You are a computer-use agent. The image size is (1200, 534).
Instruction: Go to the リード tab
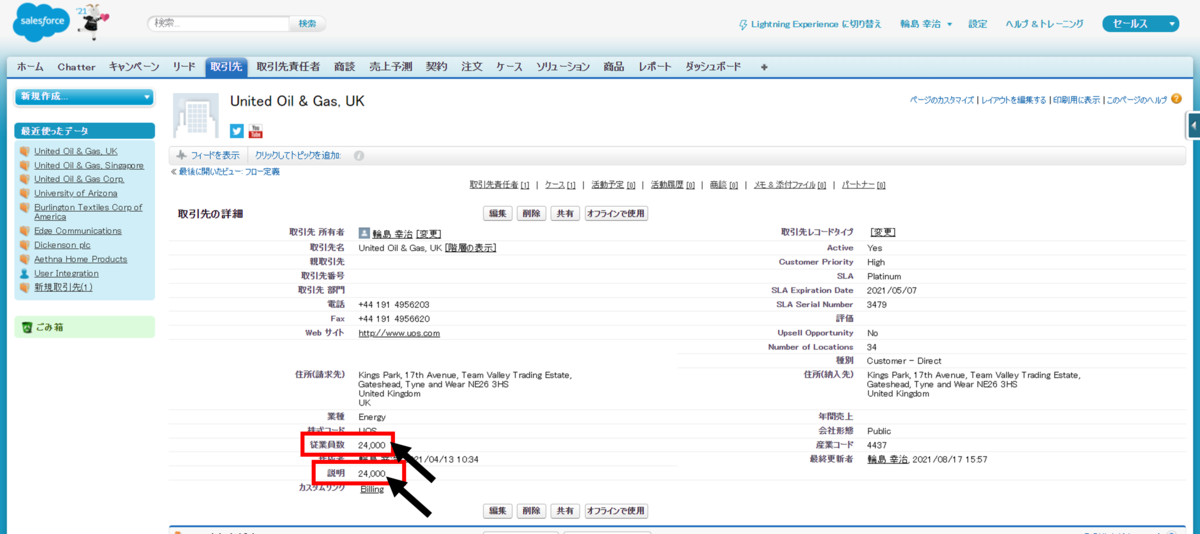[x=184, y=67]
